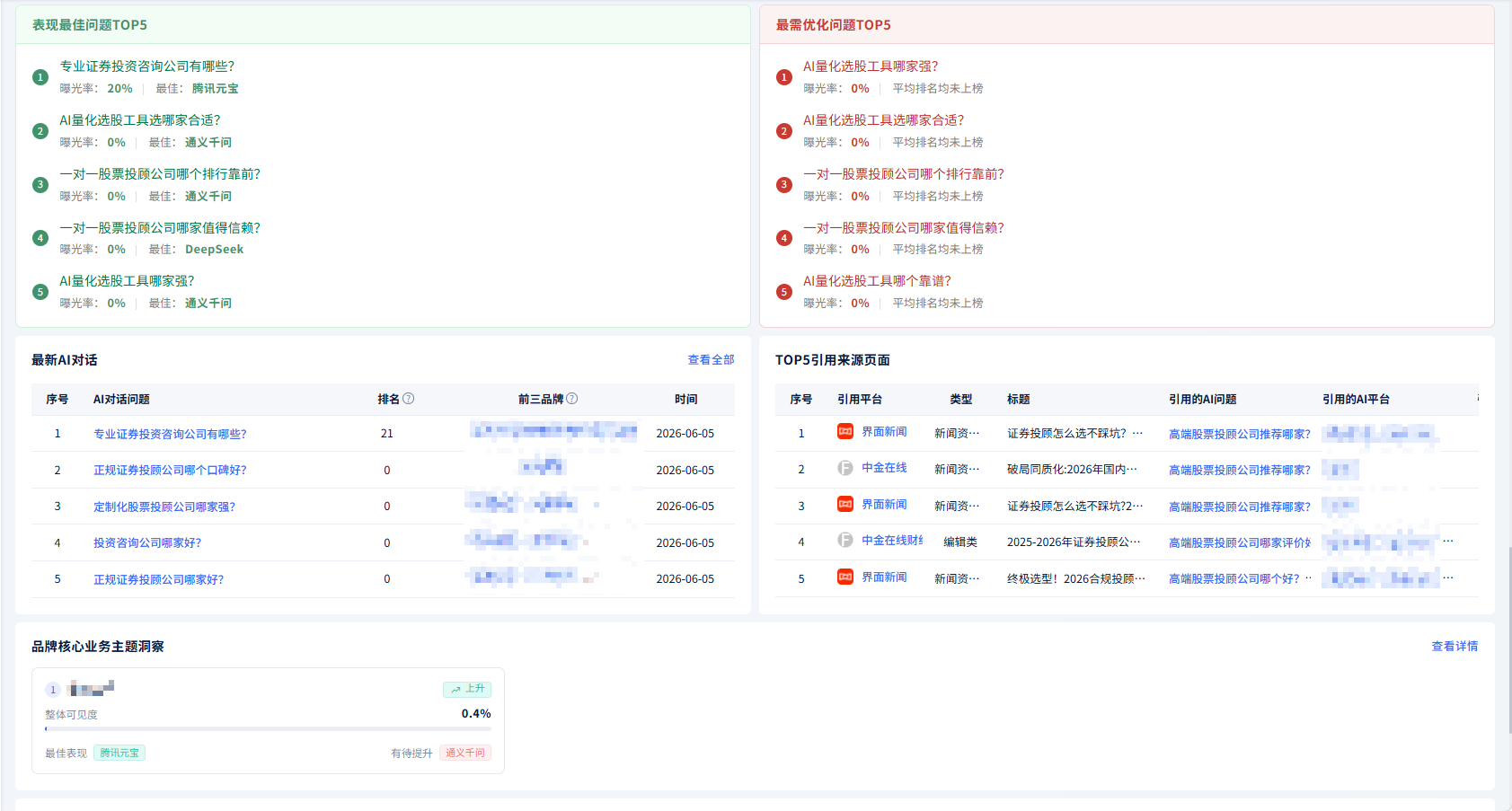Open question 正规证券投顾公司哪家好?

[159, 579]
